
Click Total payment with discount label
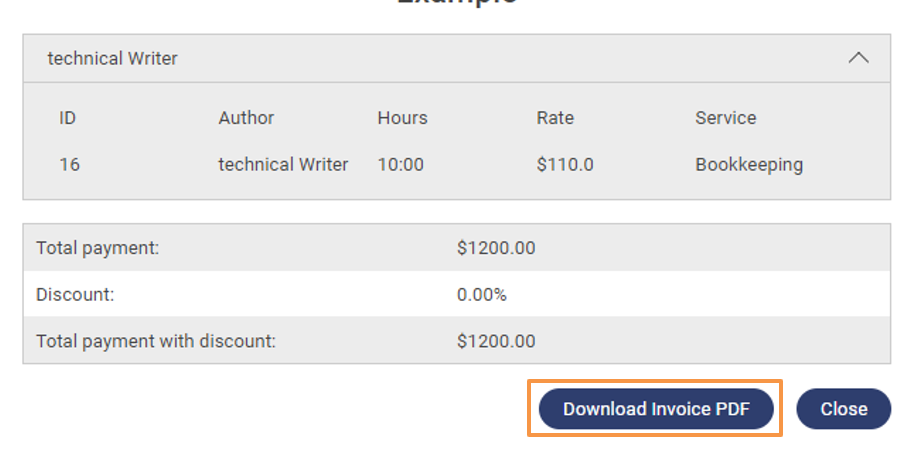[x=156, y=341]
